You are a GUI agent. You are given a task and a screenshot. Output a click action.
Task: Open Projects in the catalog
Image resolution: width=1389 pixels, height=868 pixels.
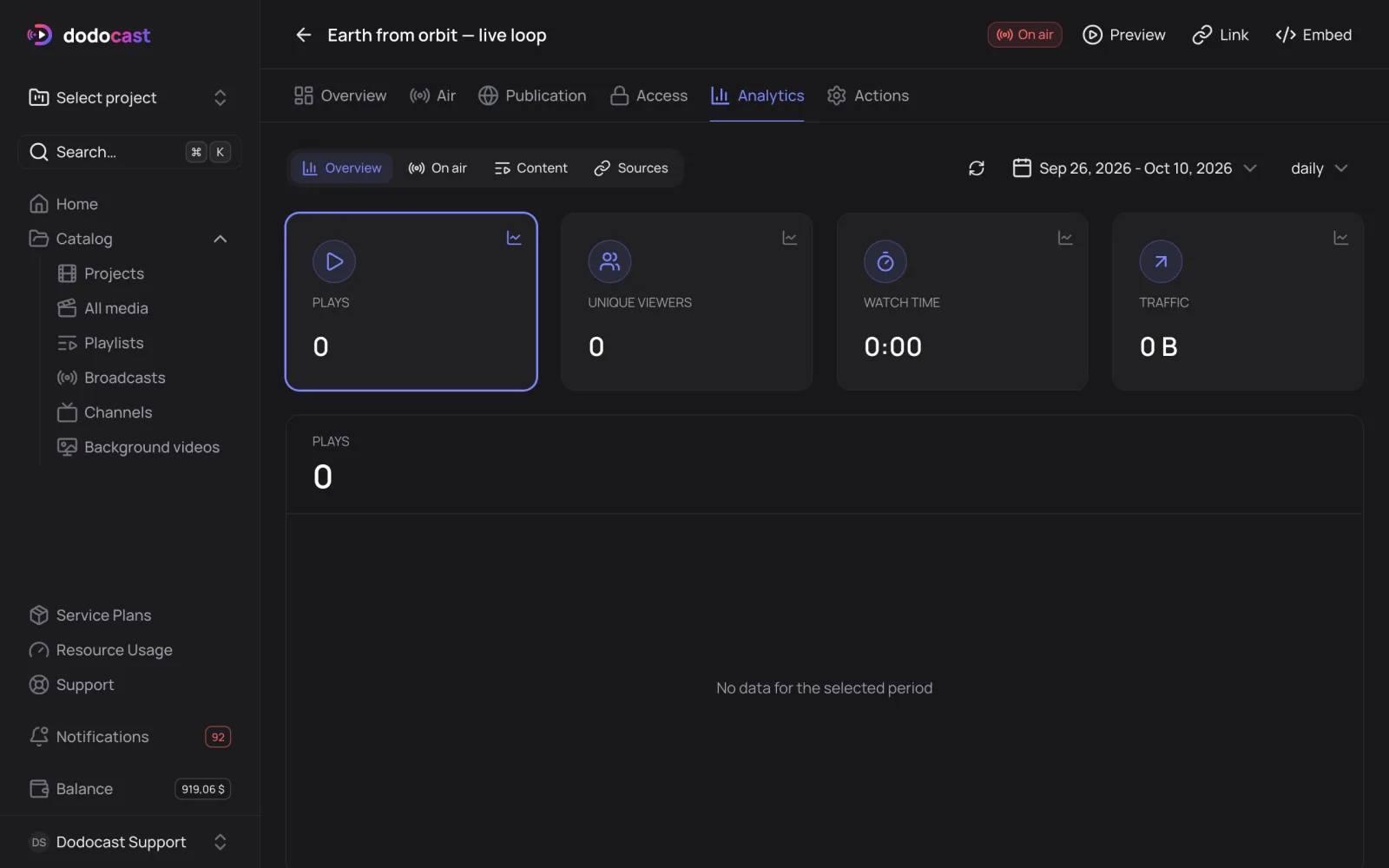(x=101, y=273)
